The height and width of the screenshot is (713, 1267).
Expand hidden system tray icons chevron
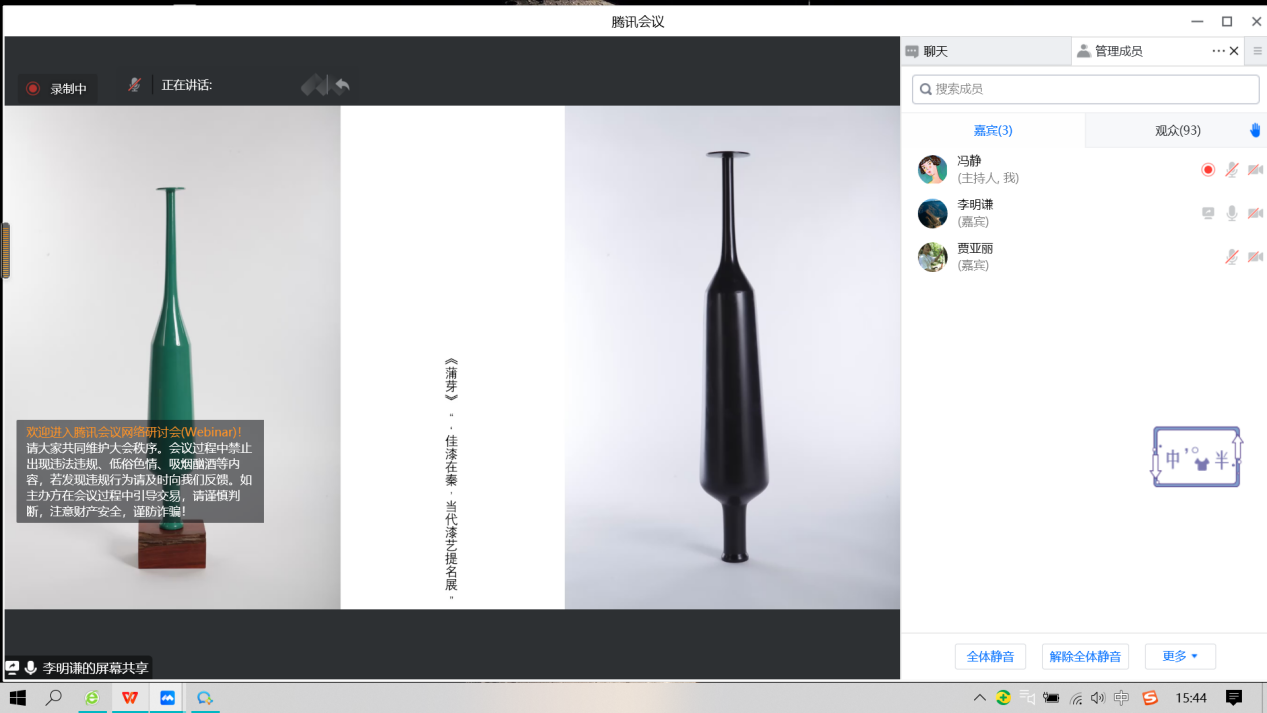[979, 698]
